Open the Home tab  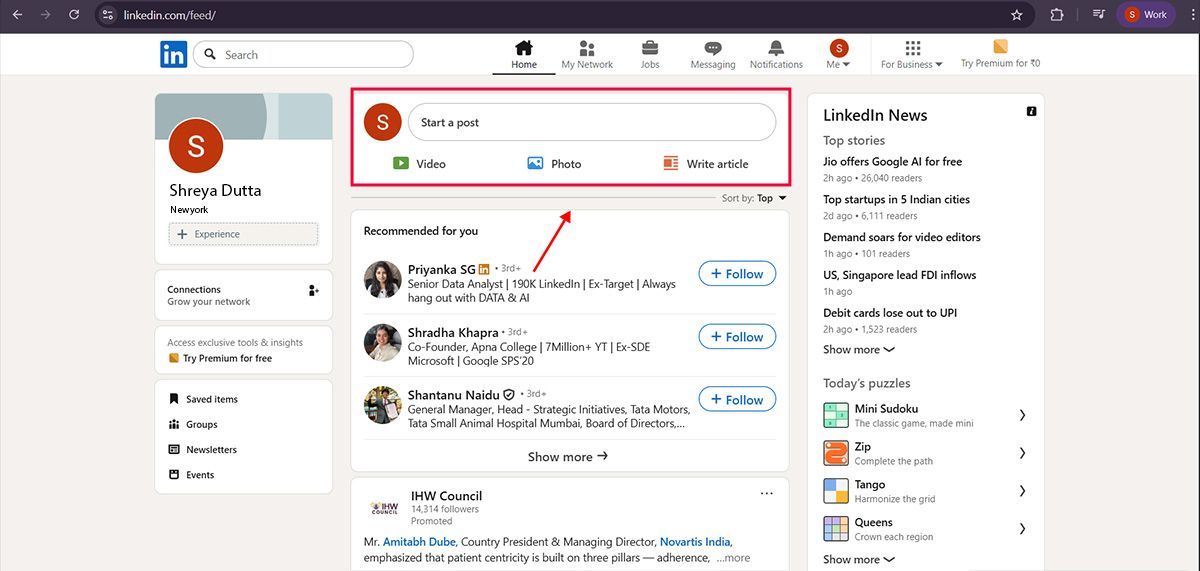tap(523, 55)
